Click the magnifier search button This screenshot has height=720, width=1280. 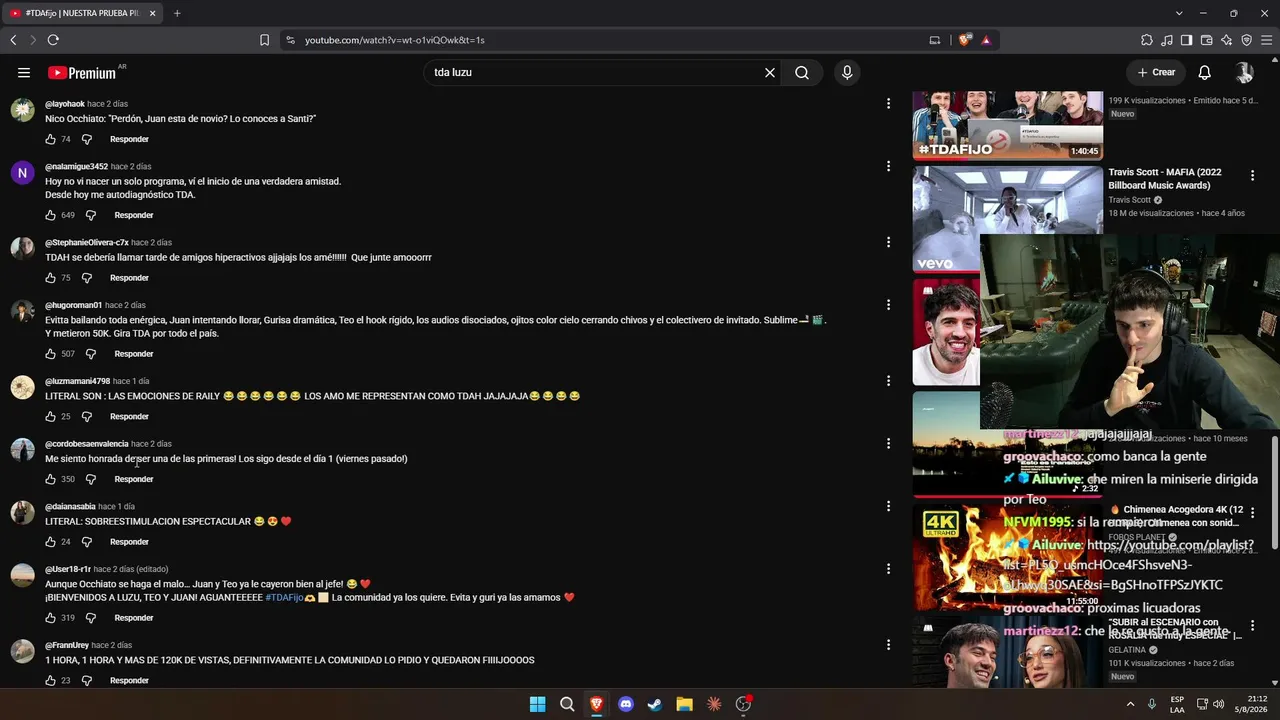coord(802,72)
